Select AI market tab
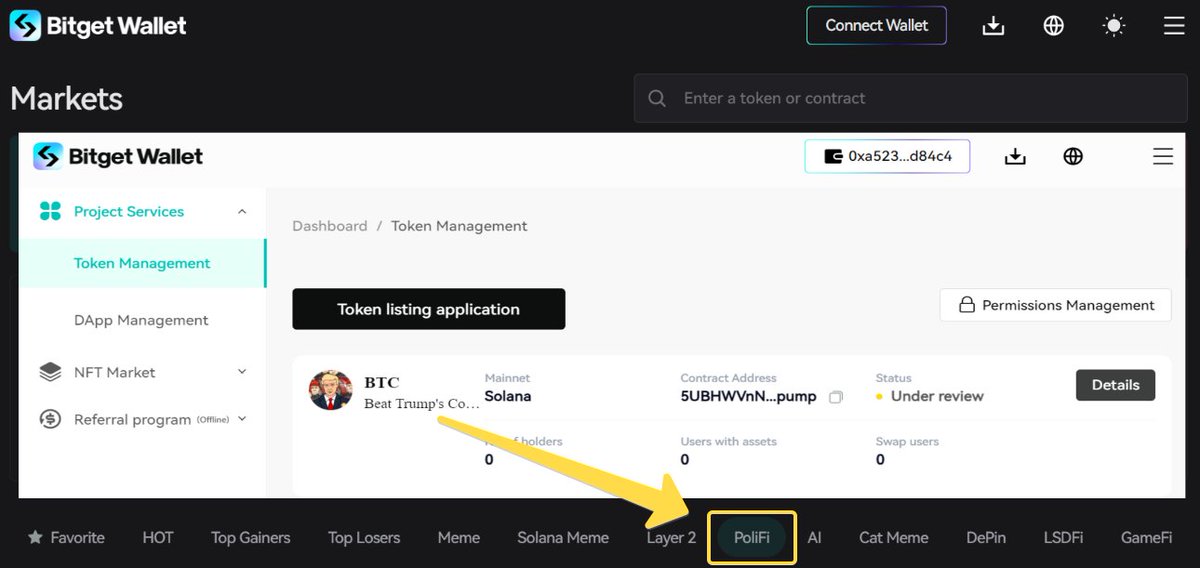The height and width of the screenshot is (568, 1200). click(x=814, y=537)
